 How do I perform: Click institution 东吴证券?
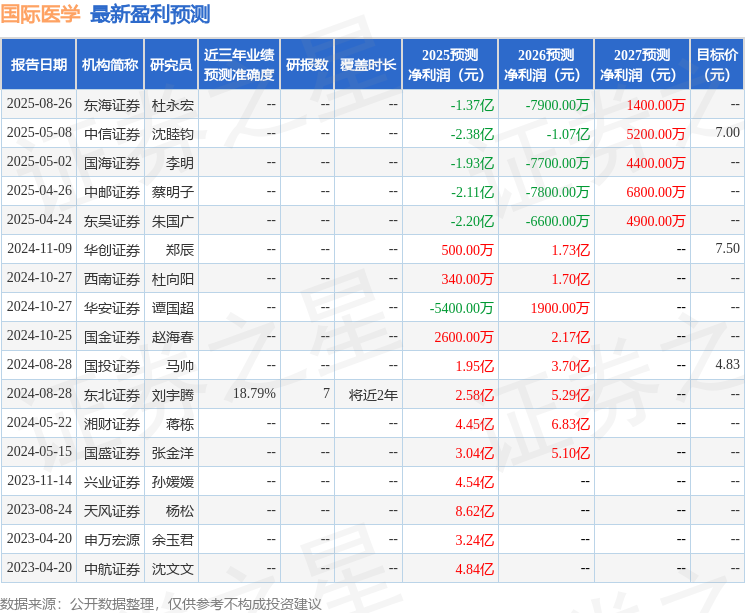pos(112,221)
